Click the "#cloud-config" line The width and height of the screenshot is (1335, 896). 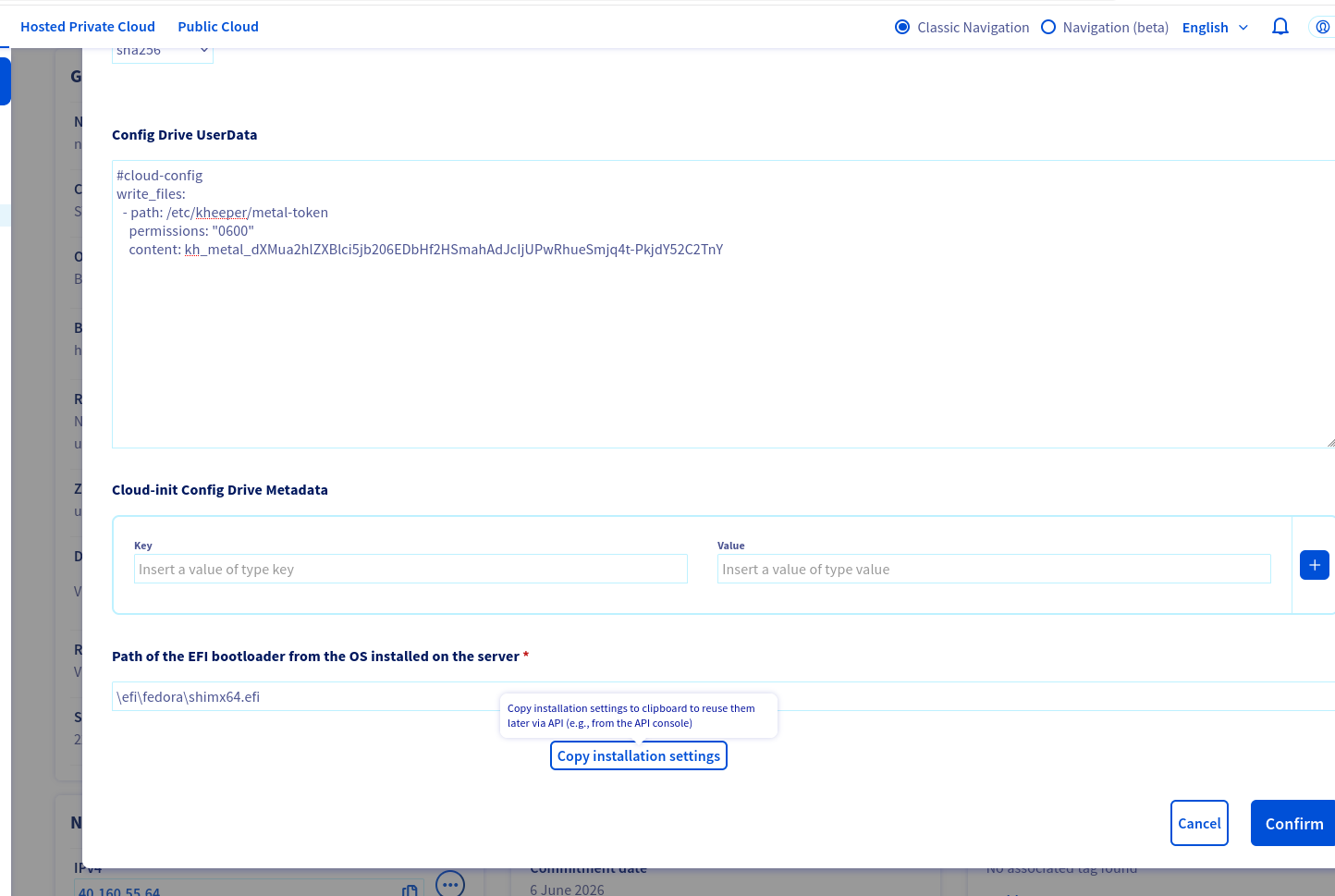[159, 175]
